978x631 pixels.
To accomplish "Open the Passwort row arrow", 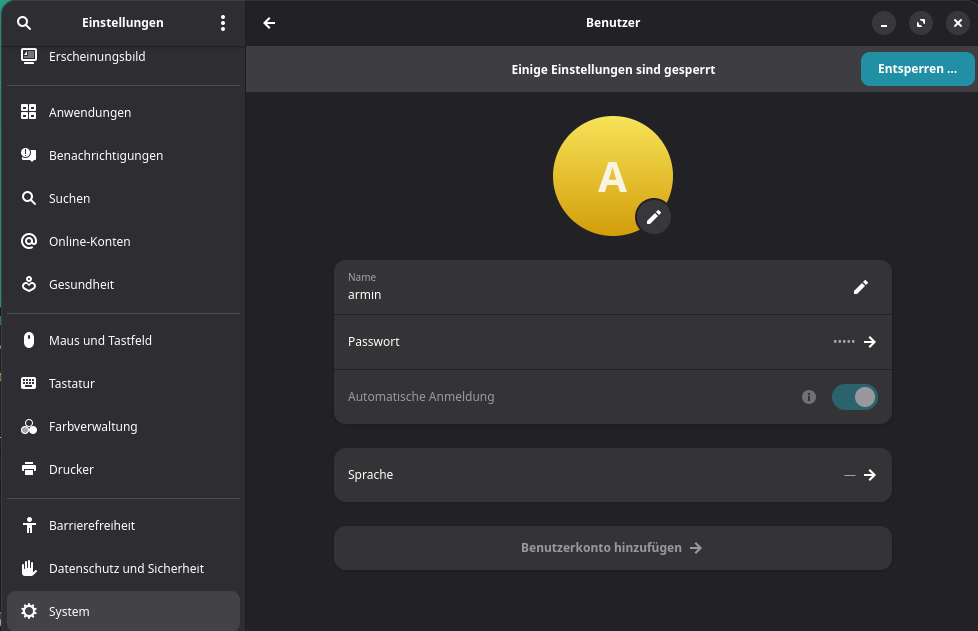I will pyautogui.click(x=869, y=342).
